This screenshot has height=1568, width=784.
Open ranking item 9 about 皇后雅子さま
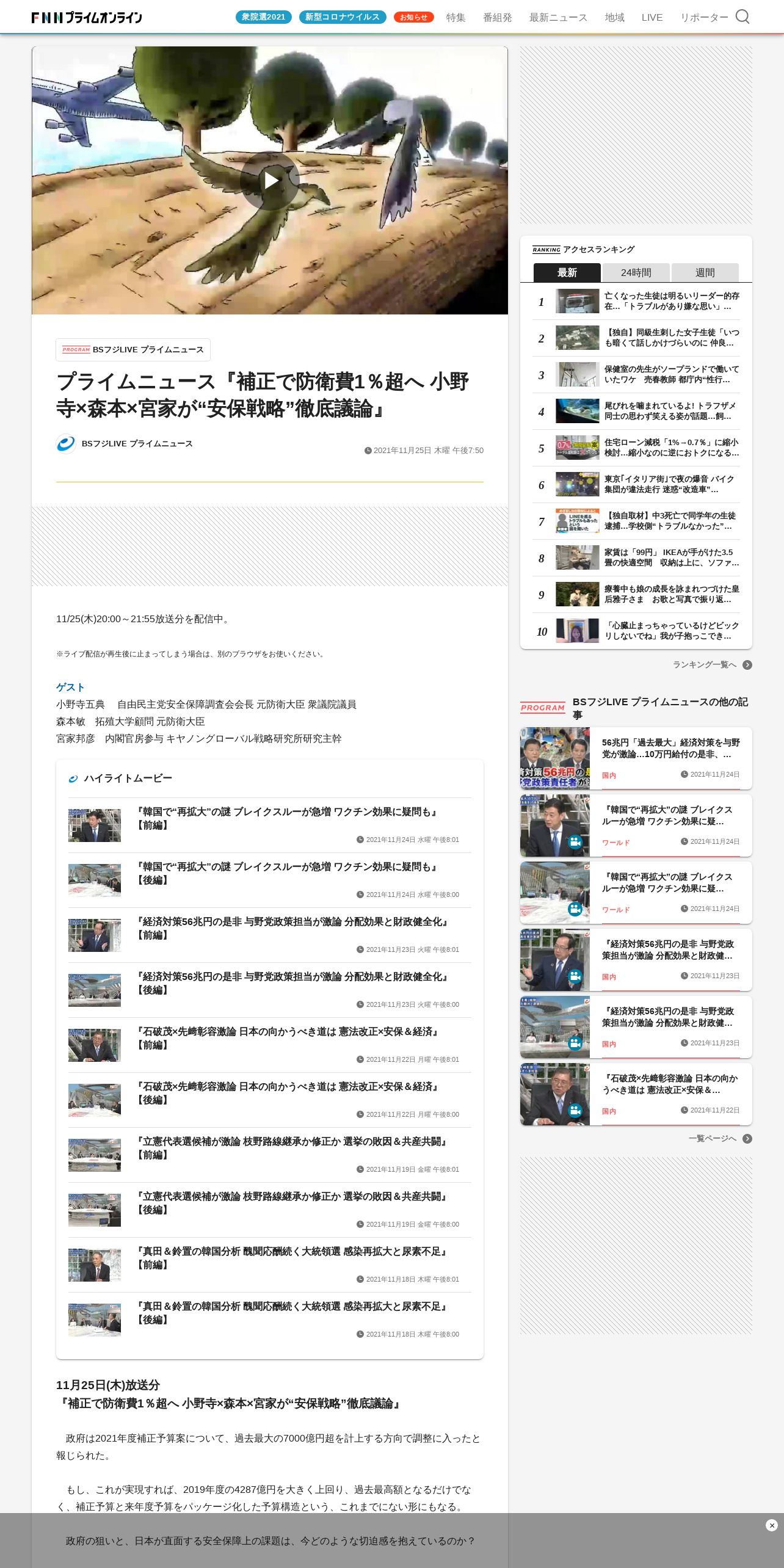pos(636,594)
